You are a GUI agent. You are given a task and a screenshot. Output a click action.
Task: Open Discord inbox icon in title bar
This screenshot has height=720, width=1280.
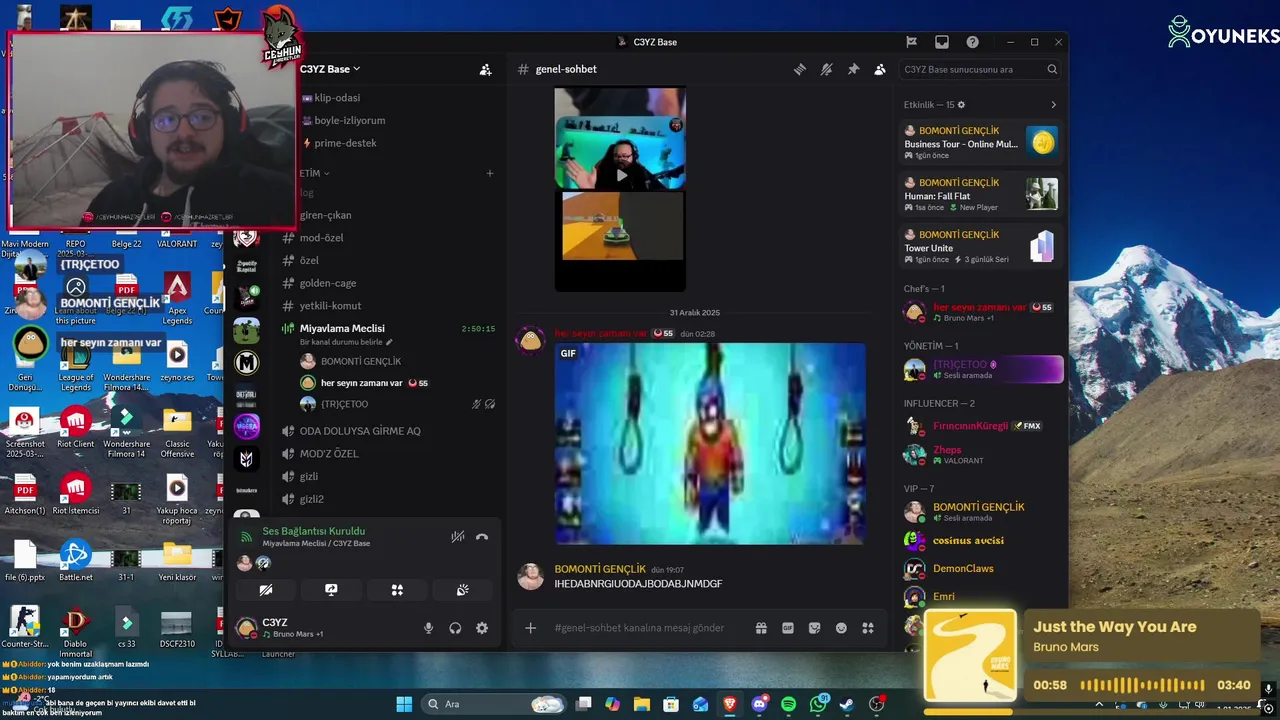[x=942, y=42]
